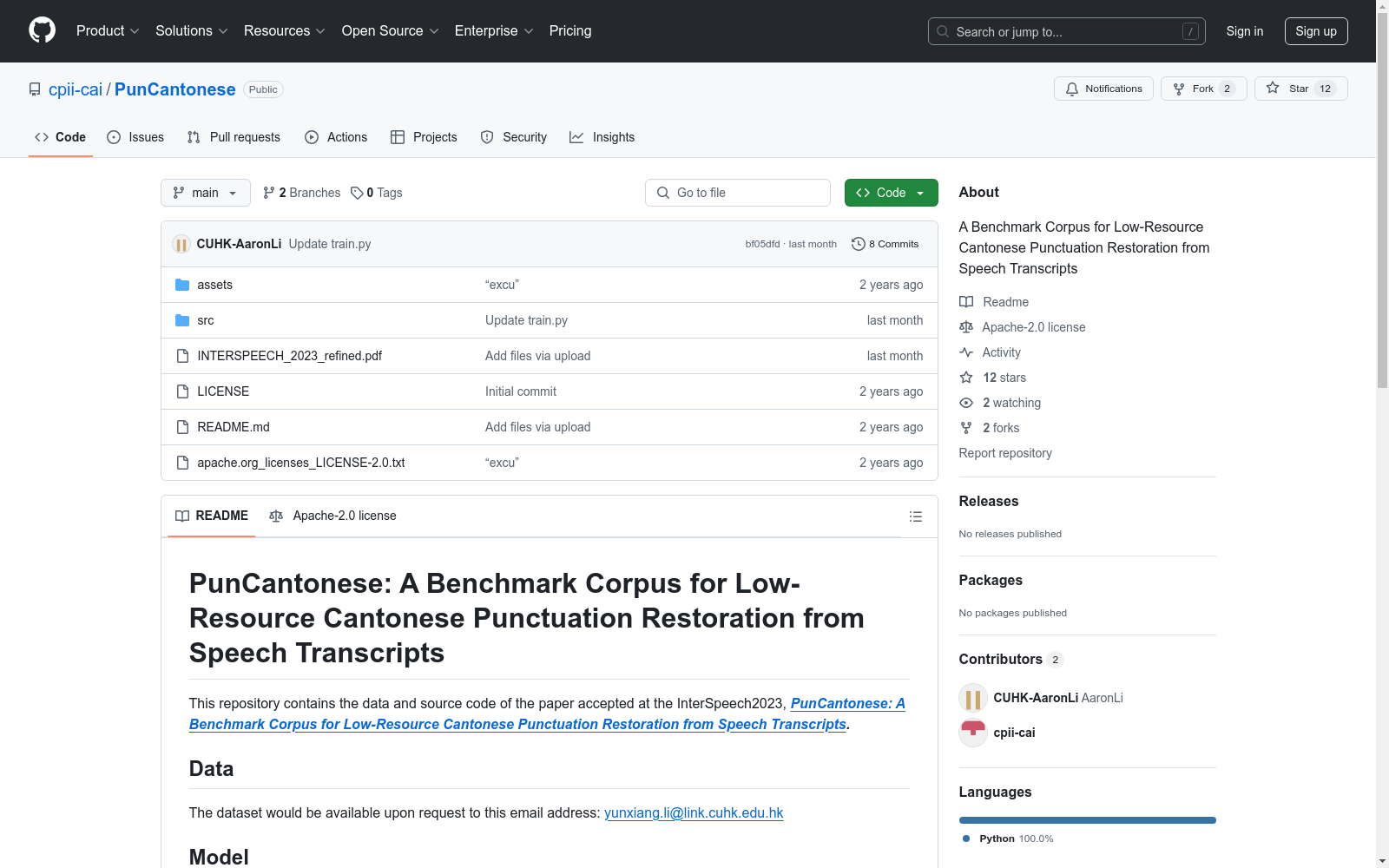Click the file icon for INTERSPEECH_2023_refined.pdf

coord(182,356)
